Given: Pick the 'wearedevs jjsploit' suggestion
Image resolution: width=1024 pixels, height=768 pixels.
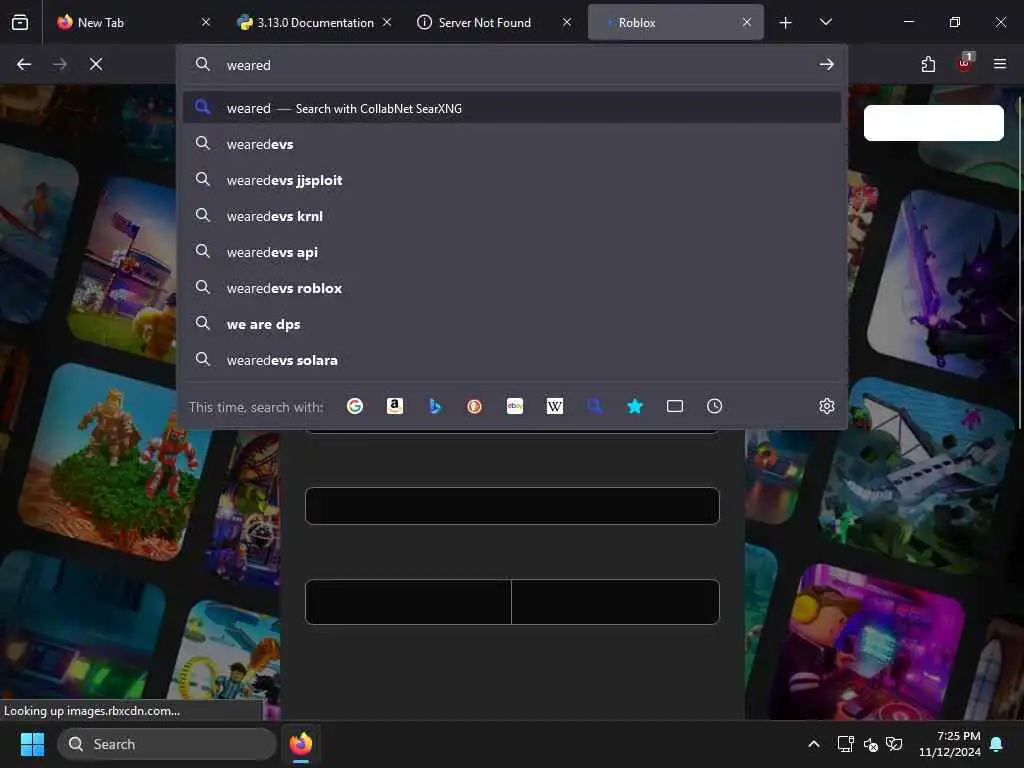Looking at the screenshot, I should pyautogui.click(x=512, y=180).
